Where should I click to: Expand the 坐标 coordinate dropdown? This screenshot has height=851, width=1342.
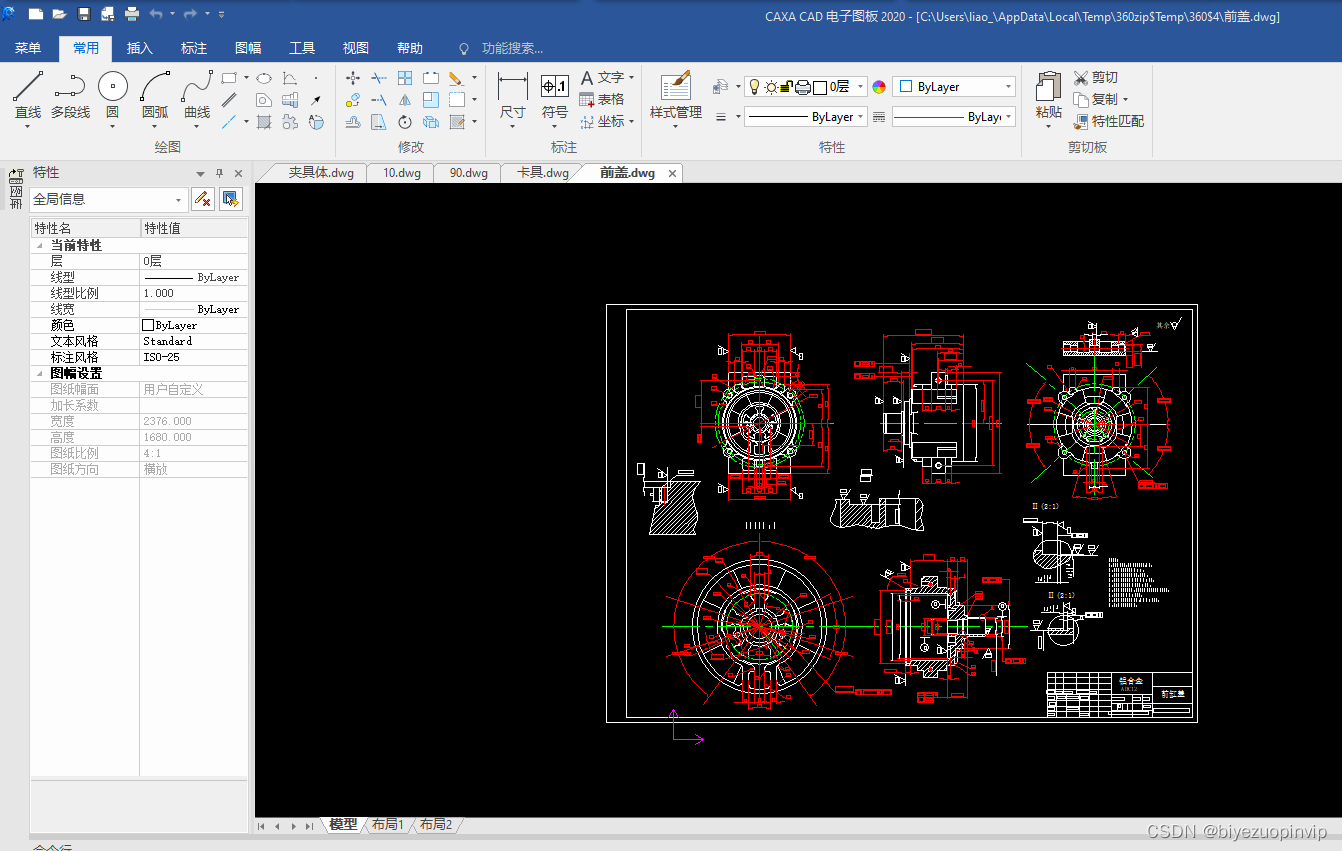coord(632,122)
